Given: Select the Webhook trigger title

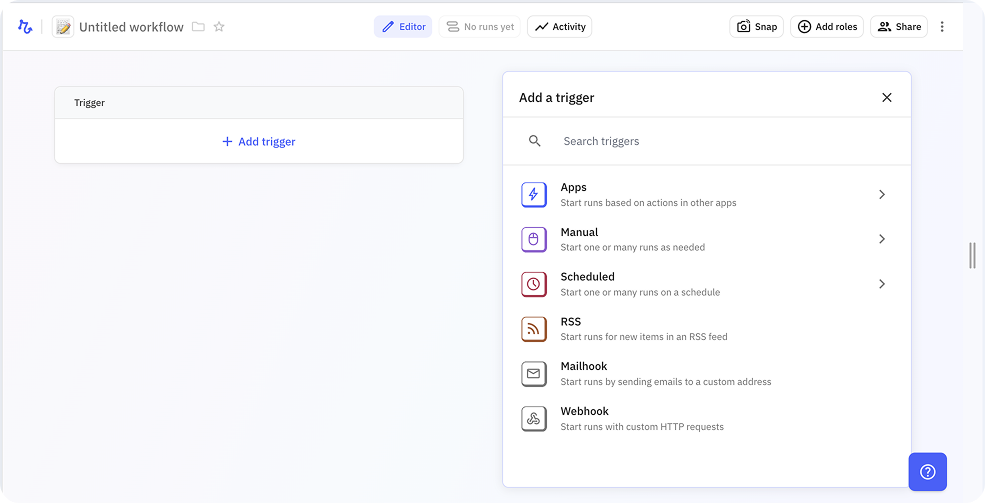Looking at the screenshot, I should click(585, 411).
